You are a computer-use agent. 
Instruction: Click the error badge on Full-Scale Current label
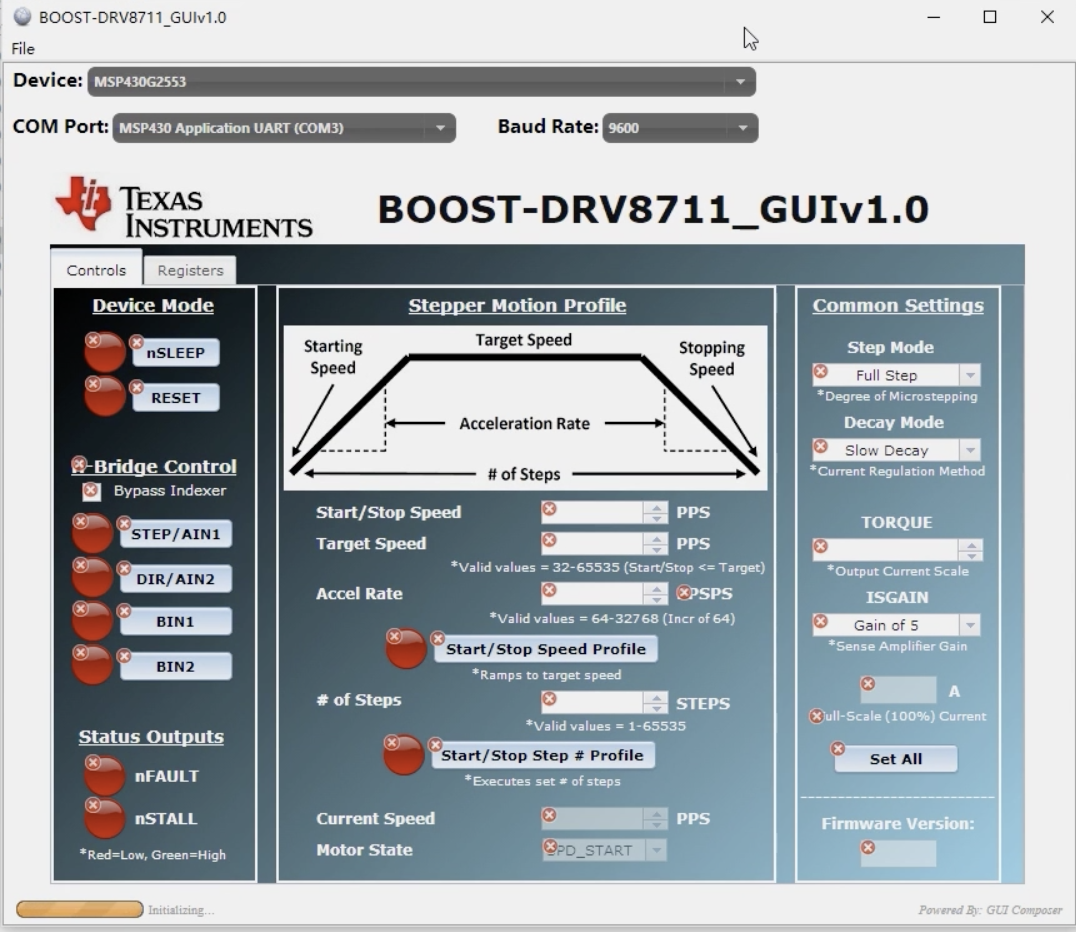(x=816, y=717)
